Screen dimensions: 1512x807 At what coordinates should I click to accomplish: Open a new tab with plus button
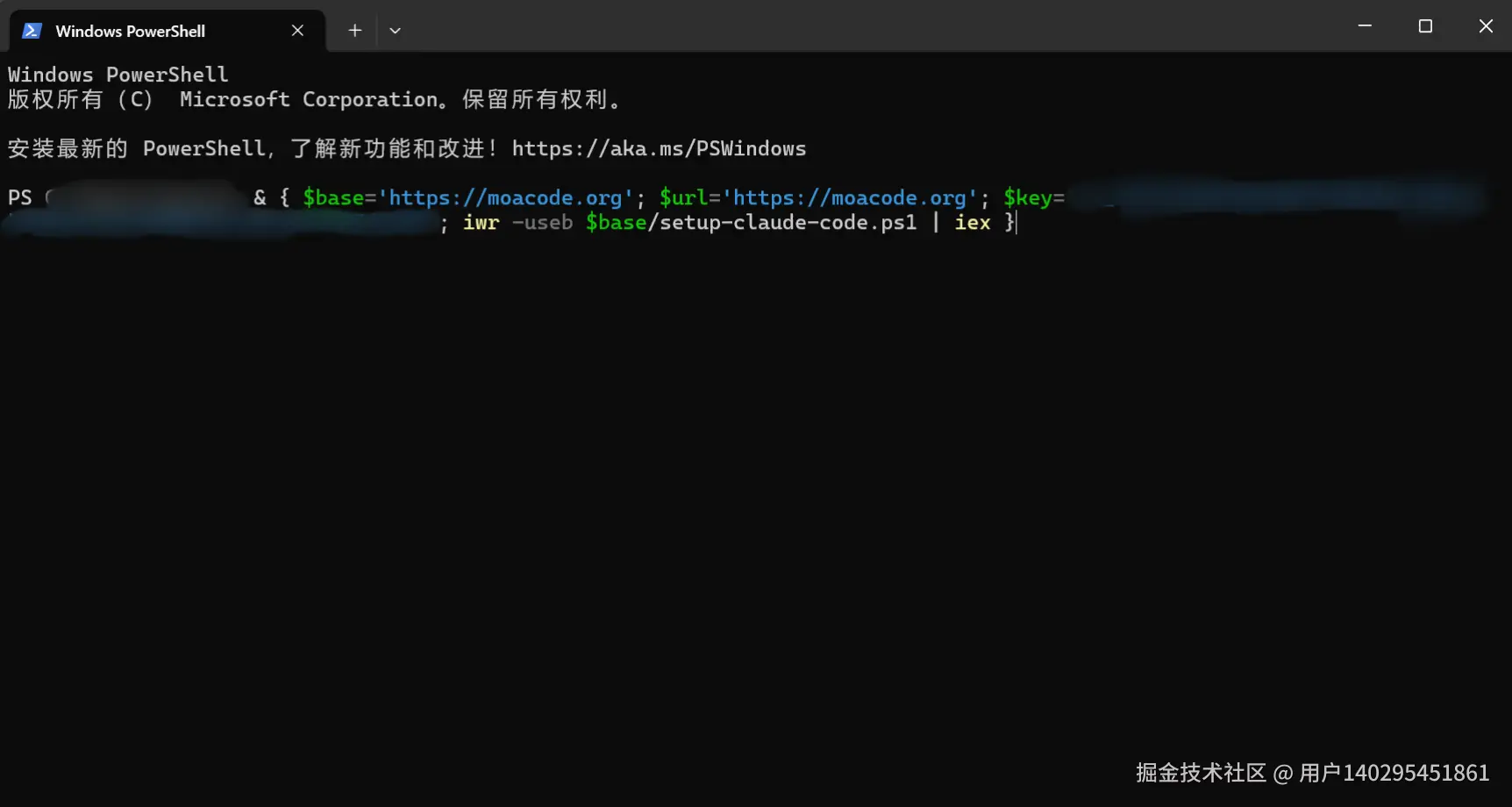pos(354,31)
